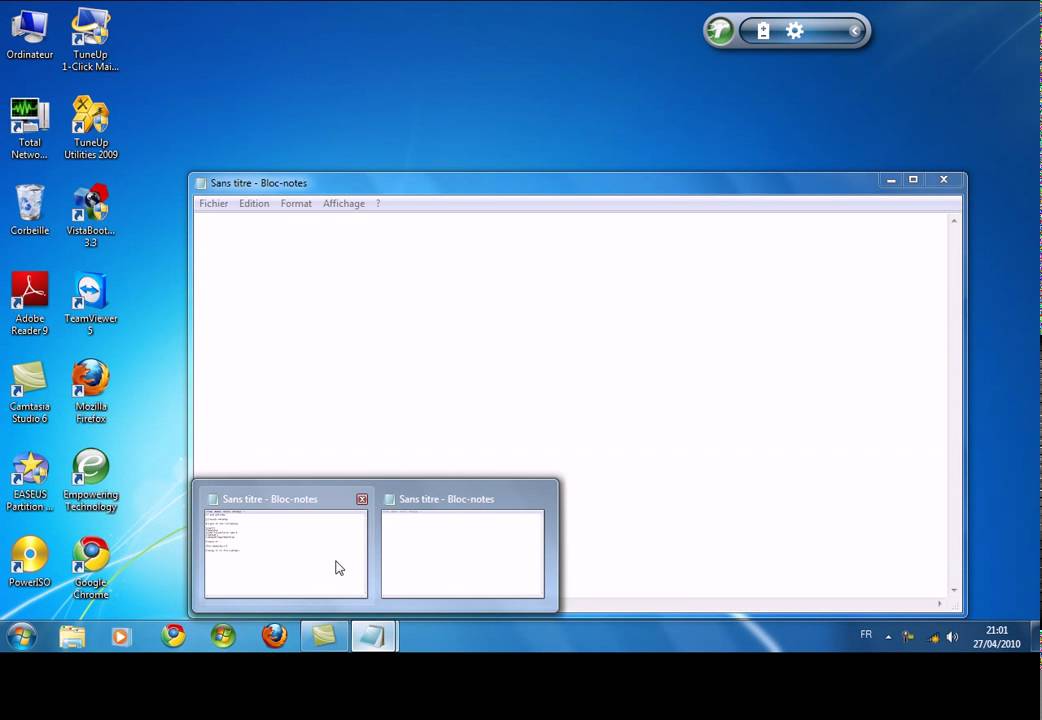Select the Corbeille recycle bin icon
The image size is (1042, 720).
point(29,210)
